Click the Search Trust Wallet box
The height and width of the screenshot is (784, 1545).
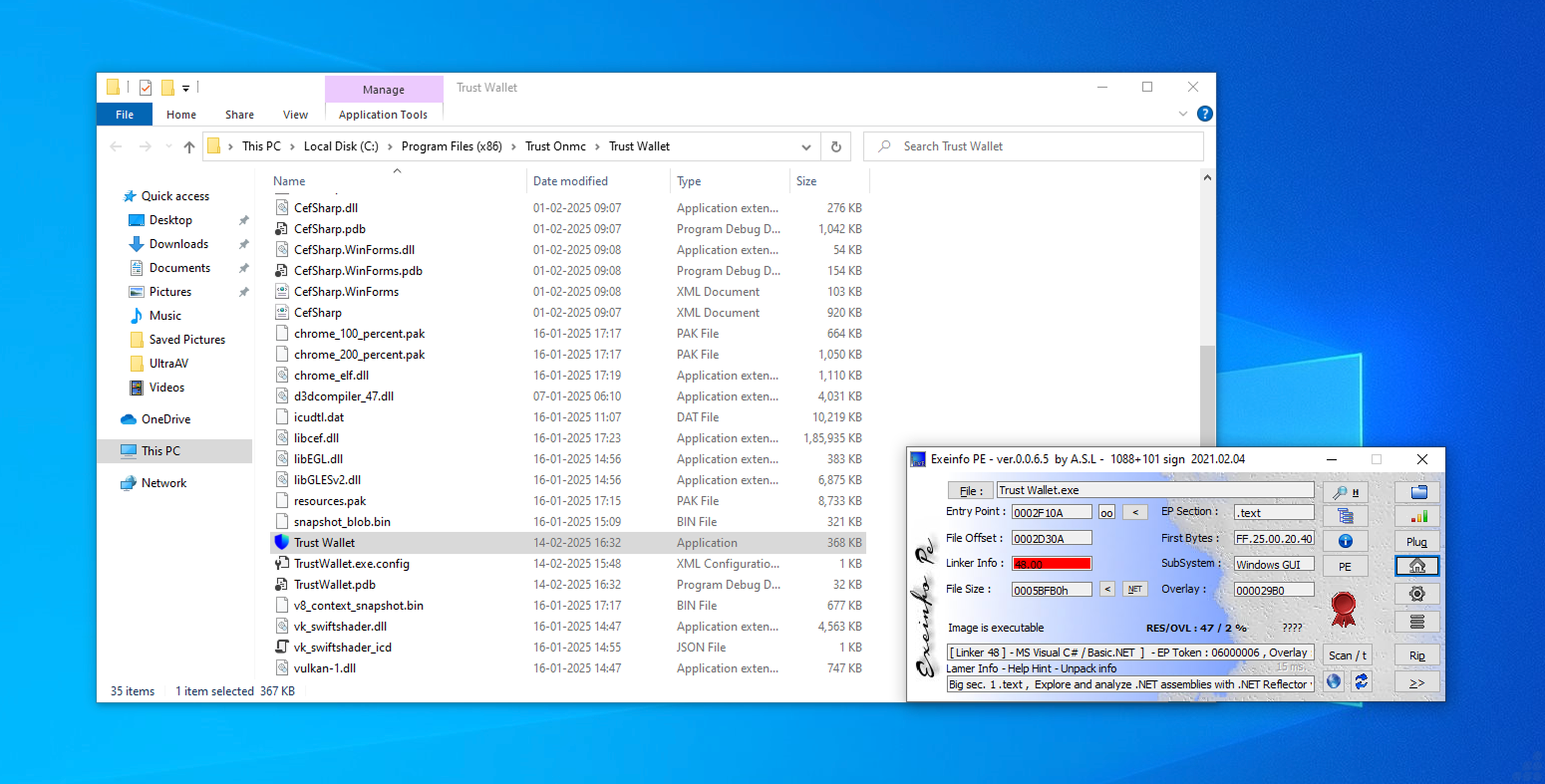(x=1037, y=146)
